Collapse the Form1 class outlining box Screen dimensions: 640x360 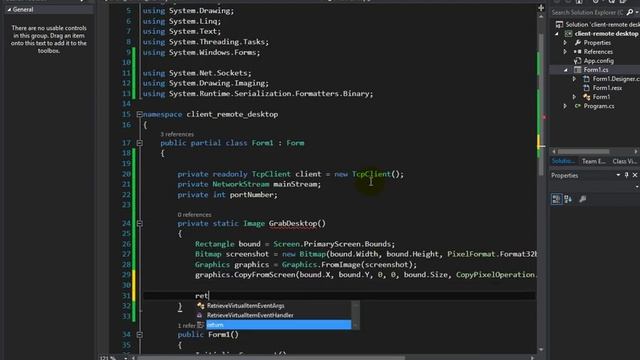coord(140,143)
